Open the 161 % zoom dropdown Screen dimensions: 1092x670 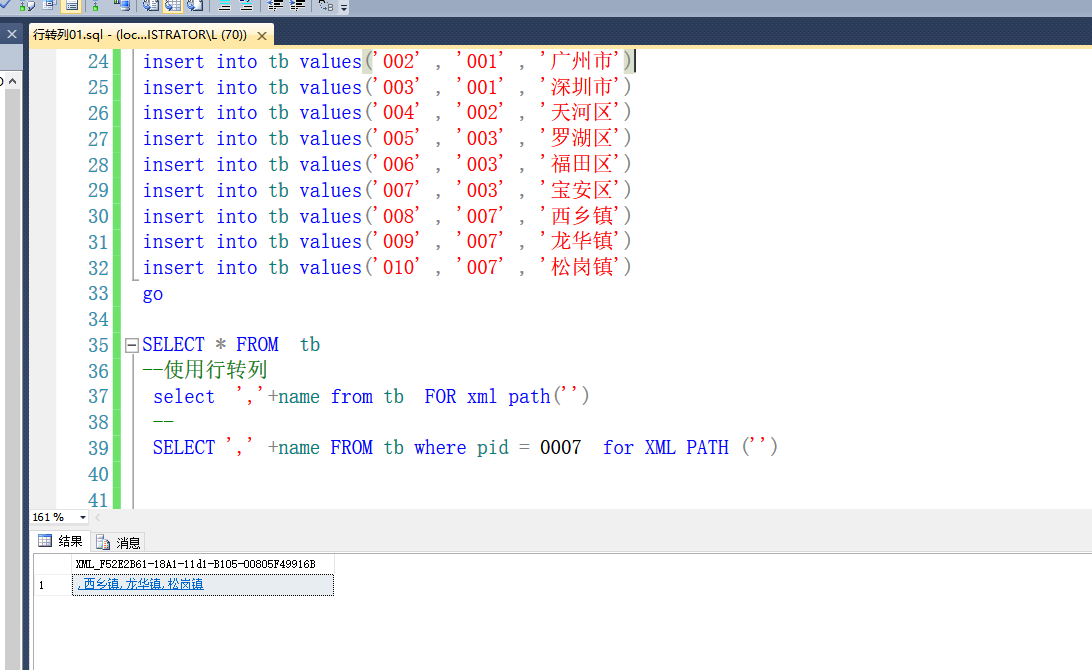(x=82, y=517)
